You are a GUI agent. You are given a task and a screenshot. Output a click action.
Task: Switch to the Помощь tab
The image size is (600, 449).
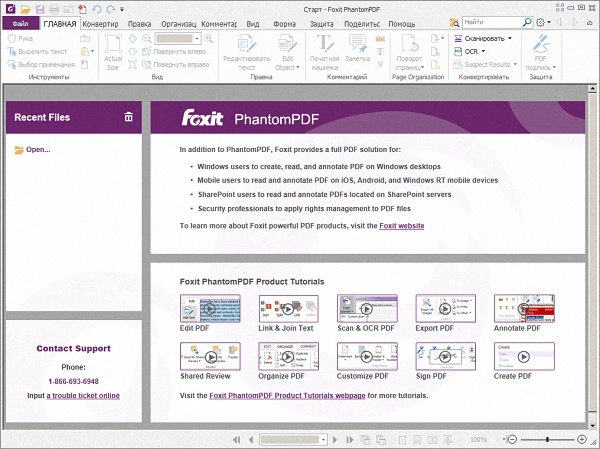[402, 24]
